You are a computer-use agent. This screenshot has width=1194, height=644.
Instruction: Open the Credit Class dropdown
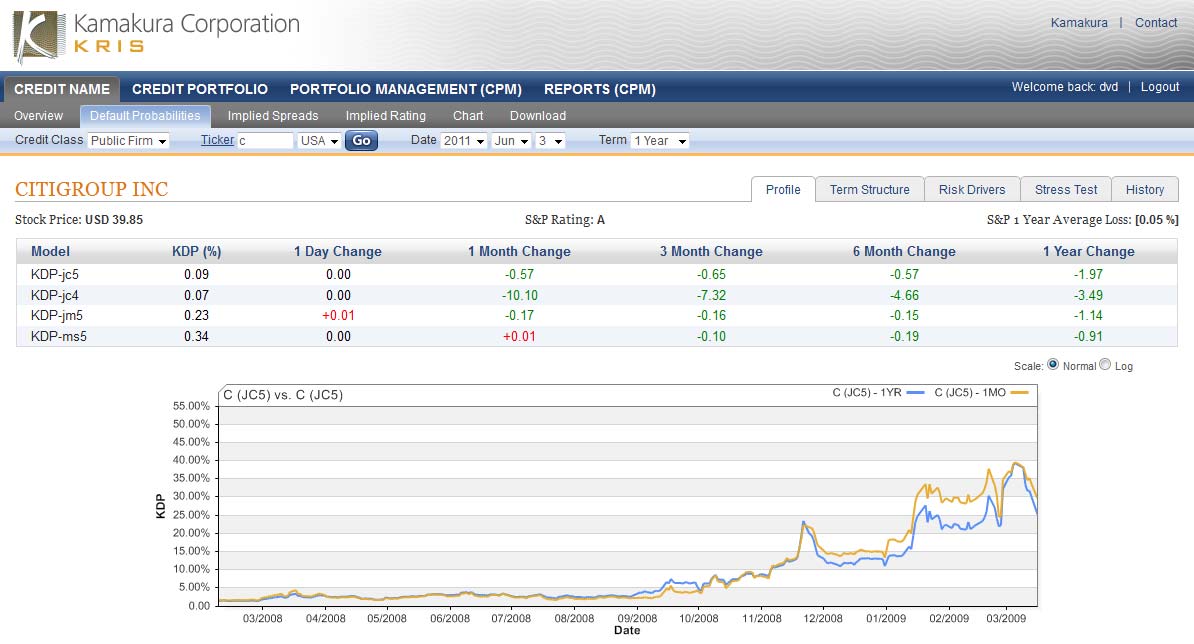tap(128, 141)
